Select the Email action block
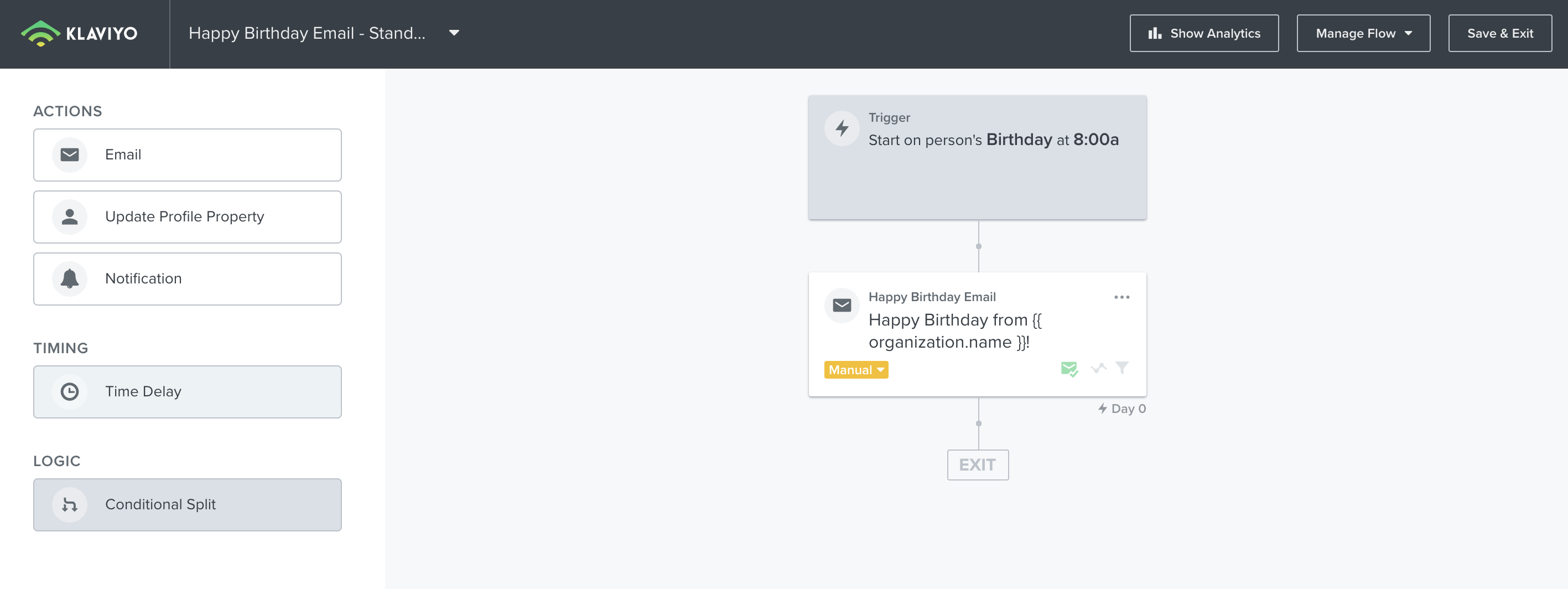 click(188, 154)
